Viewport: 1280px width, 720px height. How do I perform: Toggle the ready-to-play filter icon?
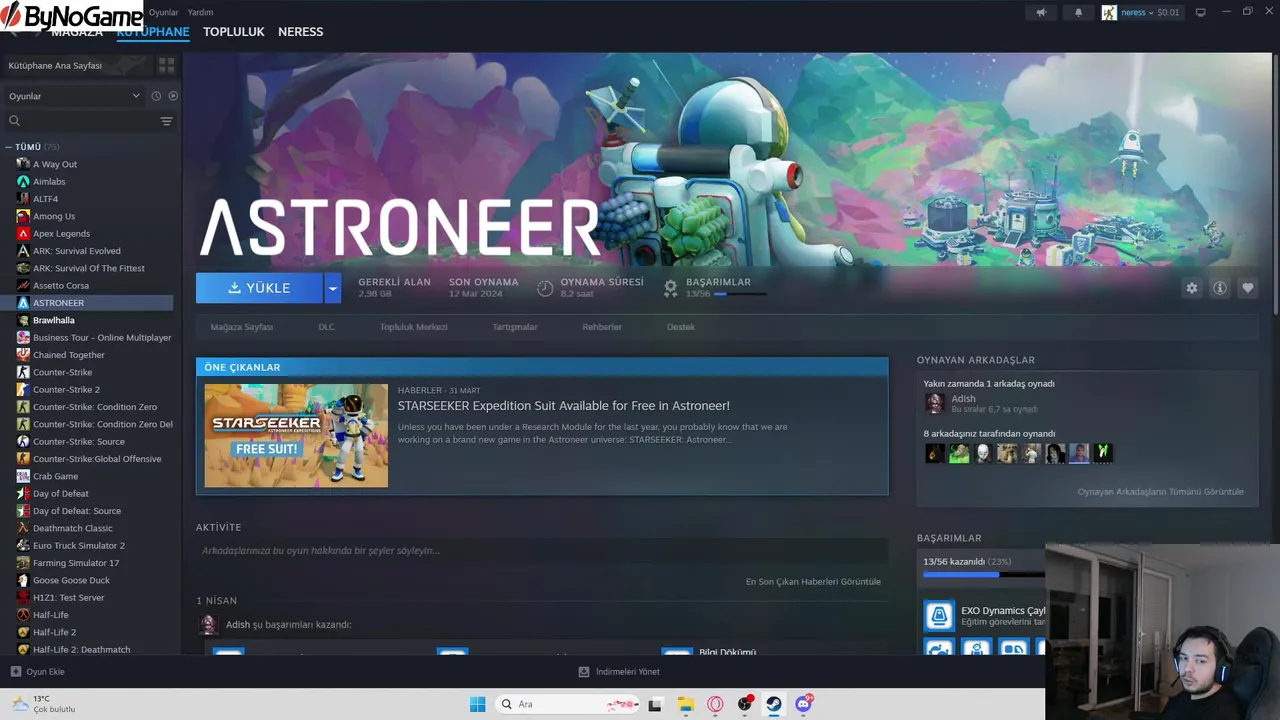[173, 96]
